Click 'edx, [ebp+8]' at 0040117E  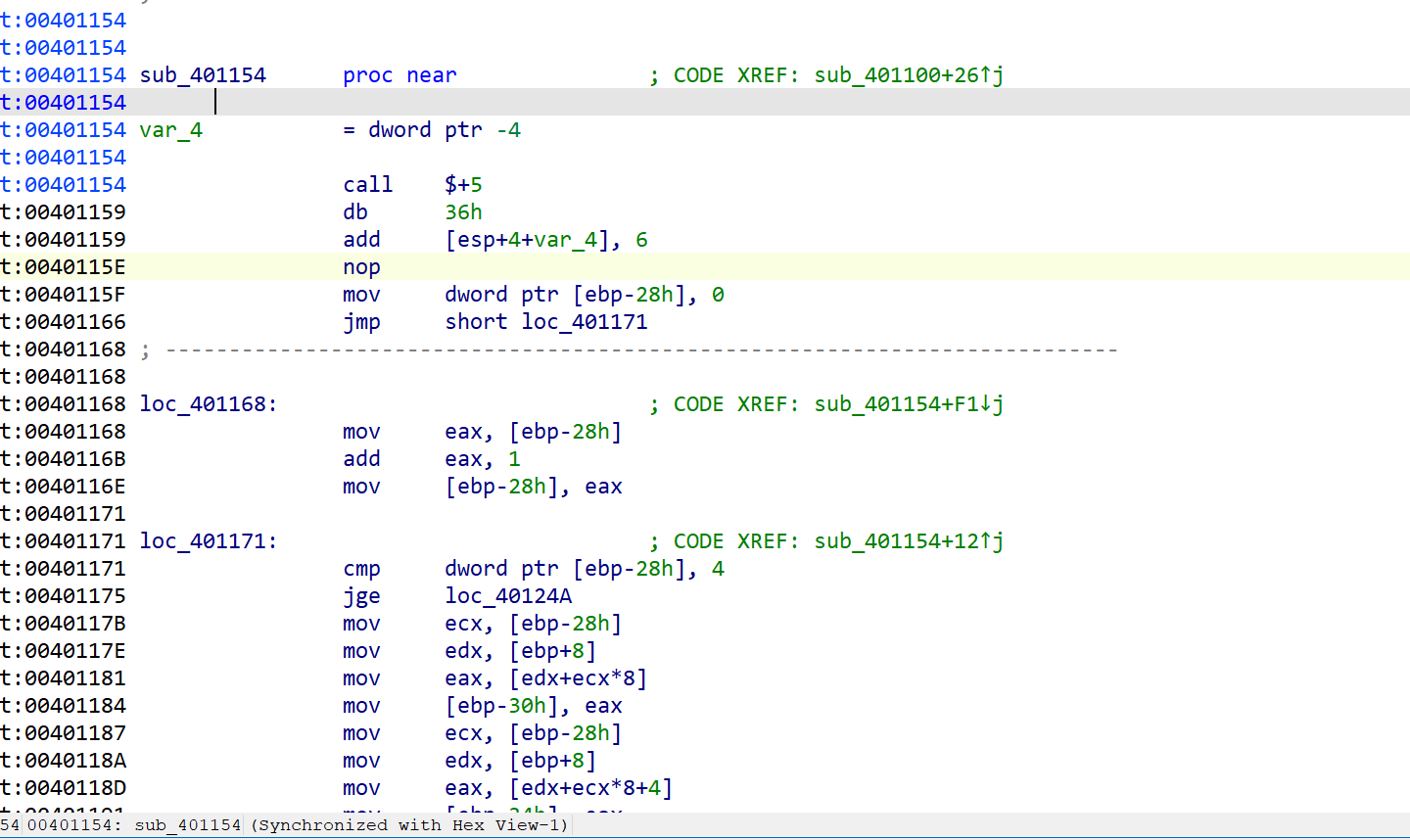click(x=521, y=651)
